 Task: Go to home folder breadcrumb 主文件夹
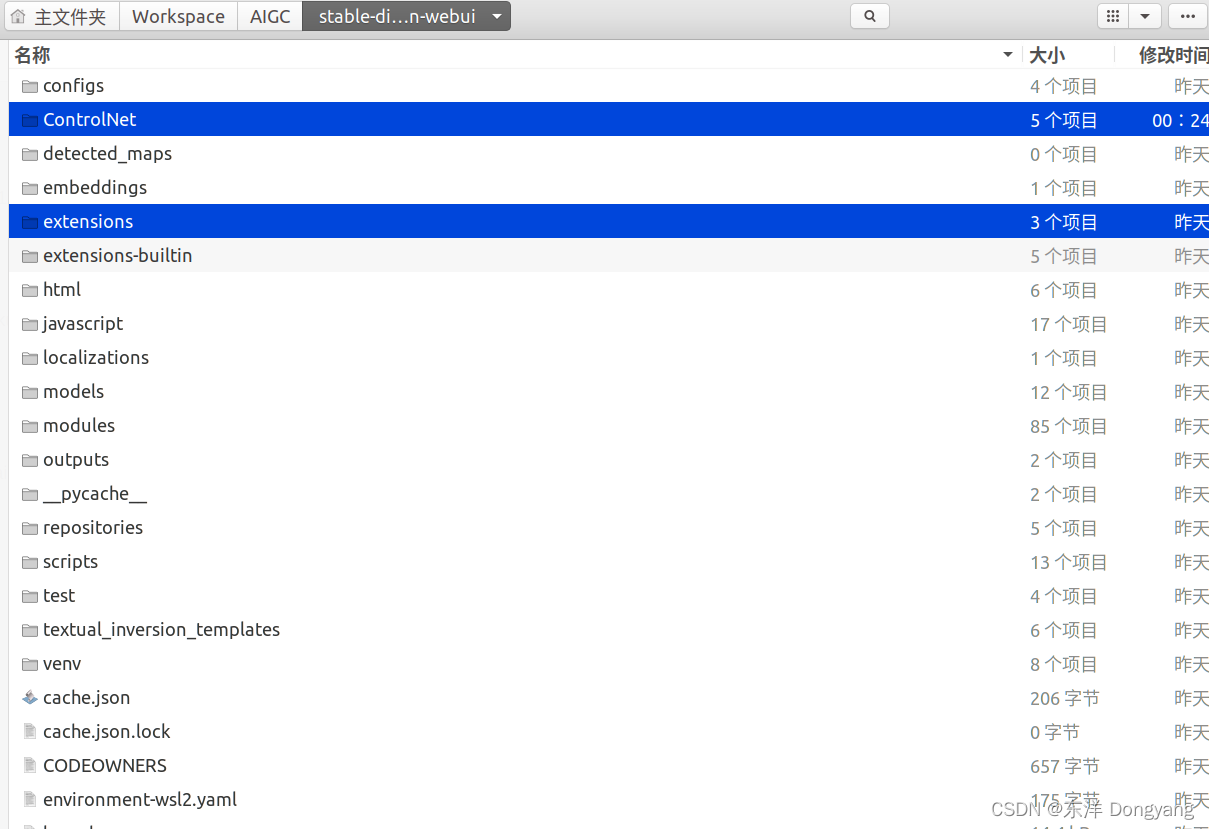coord(59,16)
